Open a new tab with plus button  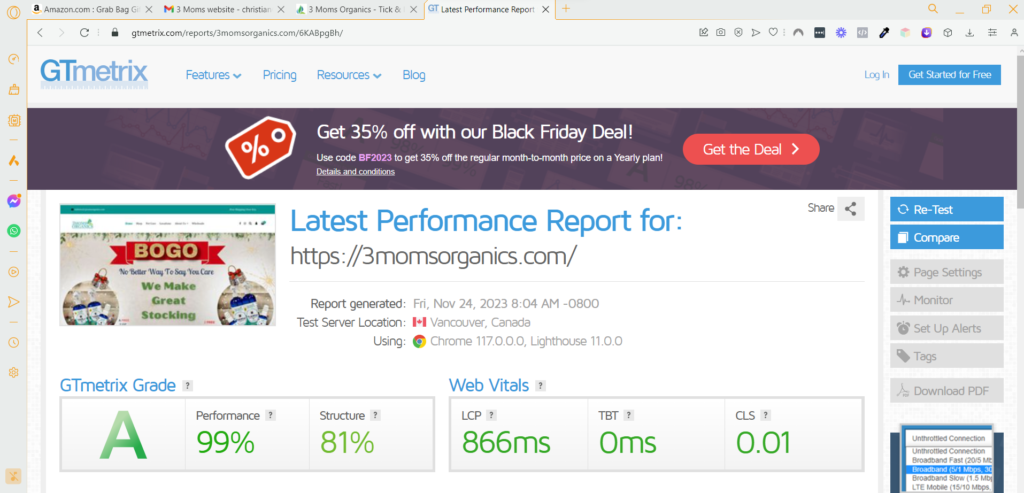pos(566,8)
